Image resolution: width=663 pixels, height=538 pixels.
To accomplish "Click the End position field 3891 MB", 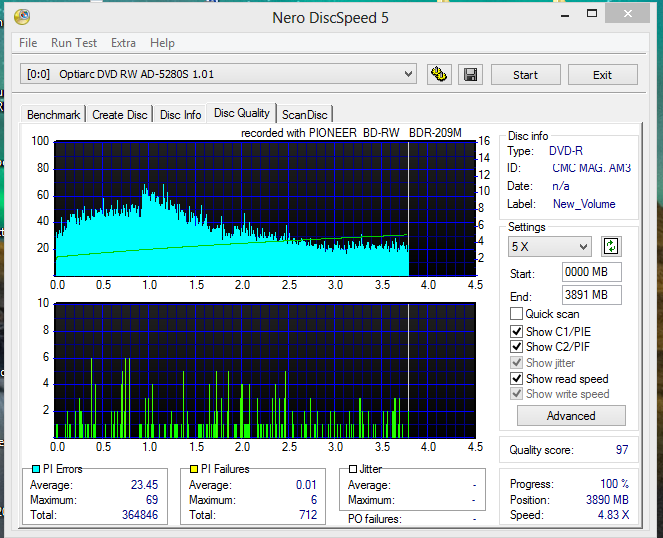I will click(x=592, y=295).
